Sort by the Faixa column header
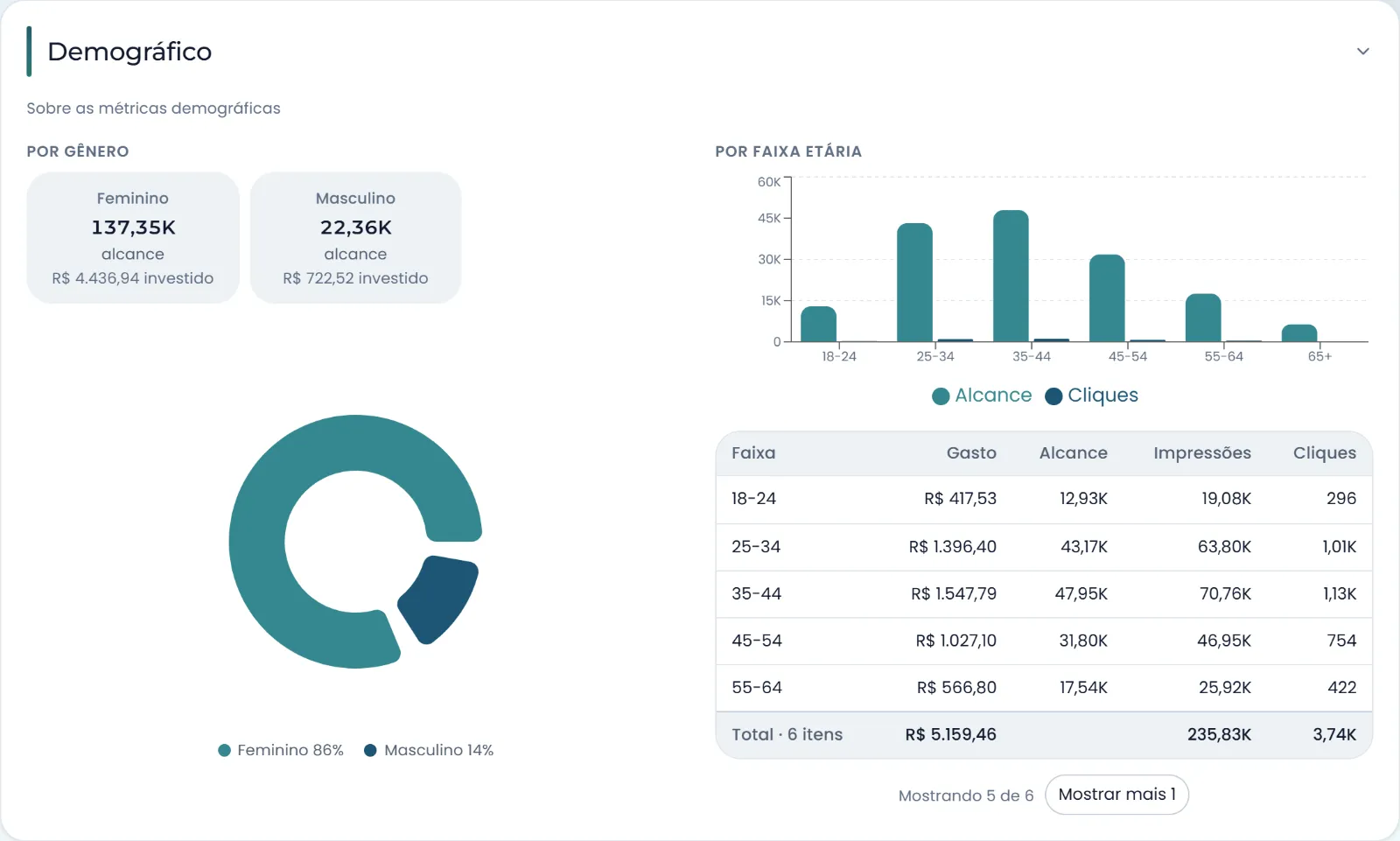This screenshot has height=841, width=1400. 753,453
